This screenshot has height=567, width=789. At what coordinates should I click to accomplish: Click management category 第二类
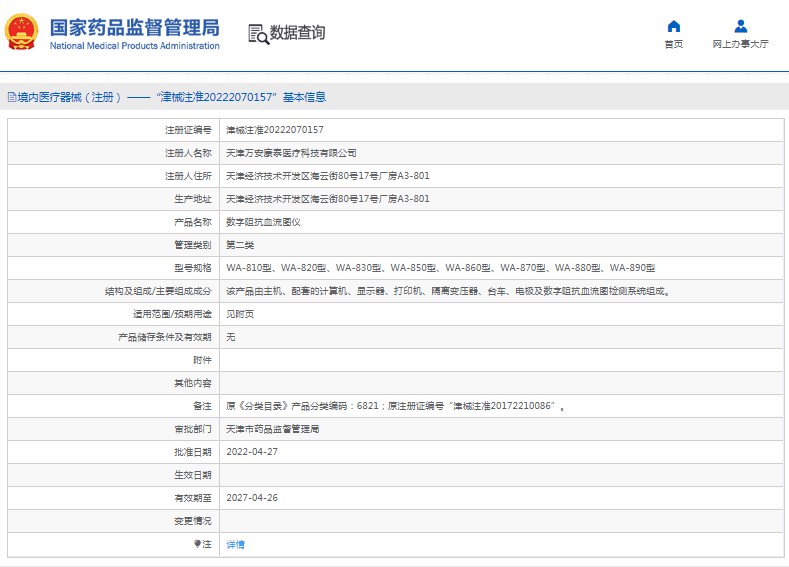point(240,245)
